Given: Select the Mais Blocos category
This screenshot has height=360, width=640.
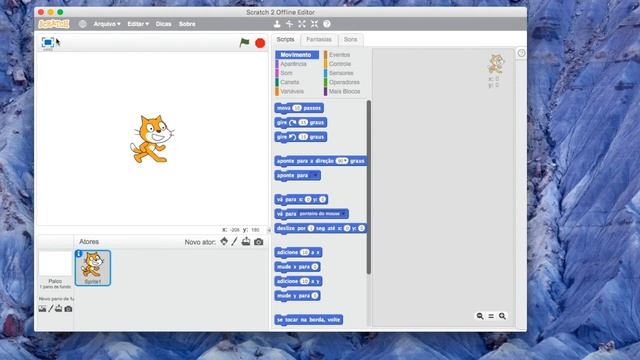Looking at the screenshot, I should coord(344,91).
